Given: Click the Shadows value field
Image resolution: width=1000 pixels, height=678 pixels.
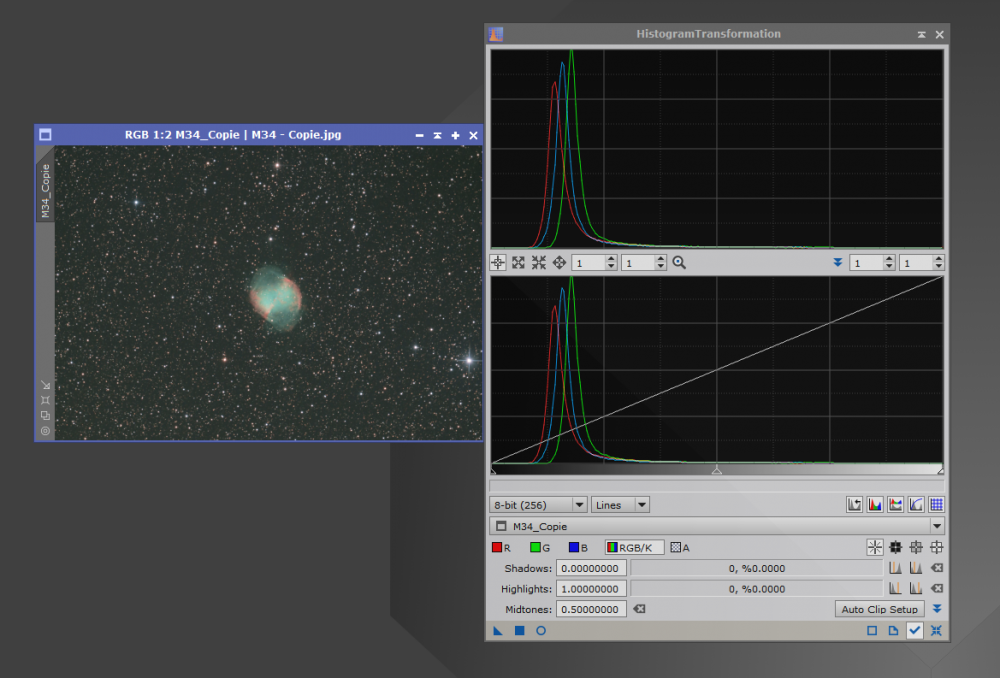Looking at the screenshot, I should click(591, 568).
